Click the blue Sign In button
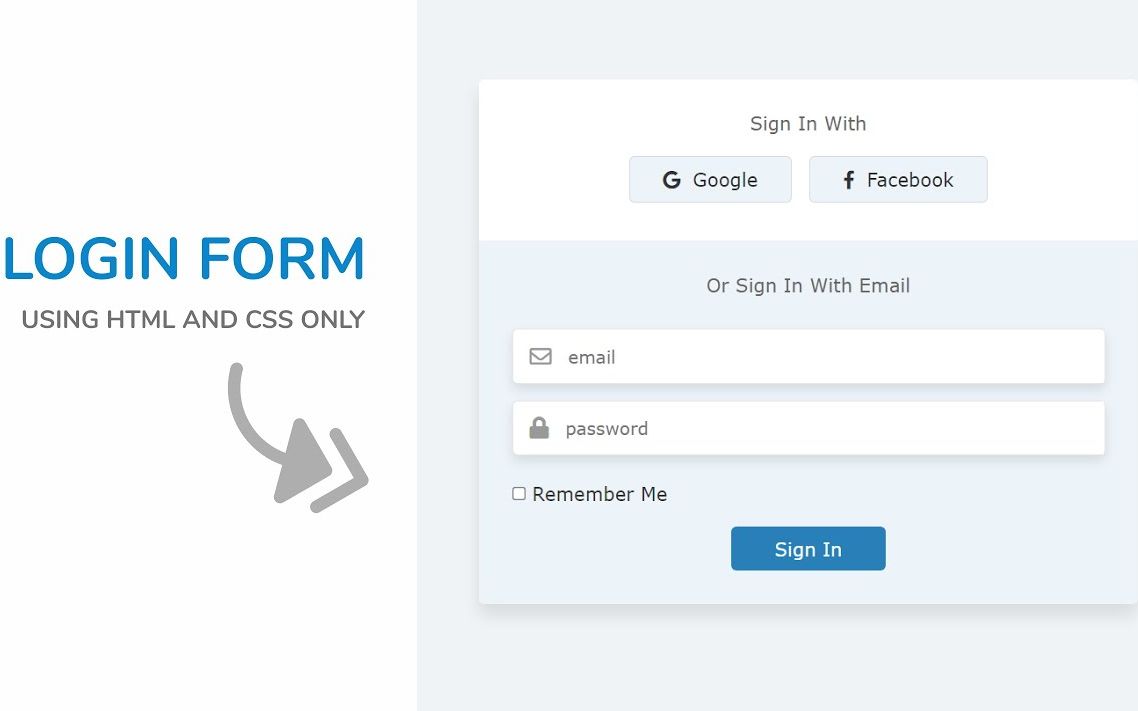 808,548
